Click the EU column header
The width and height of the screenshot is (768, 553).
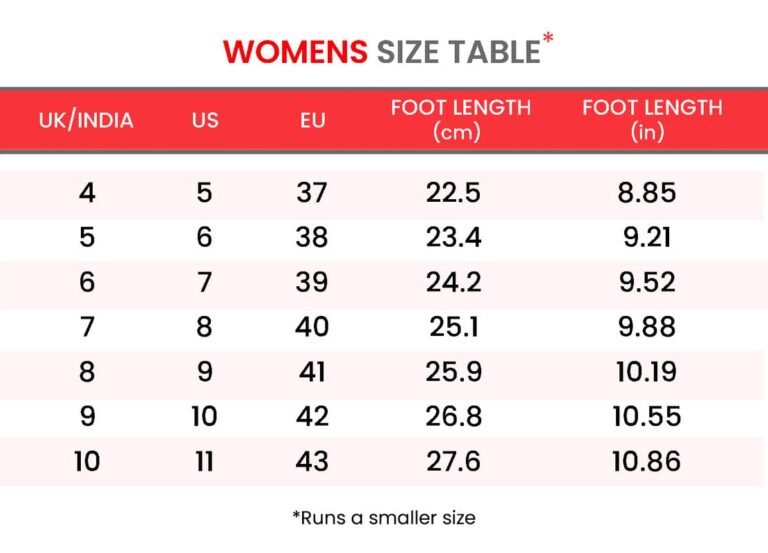(312, 121)
